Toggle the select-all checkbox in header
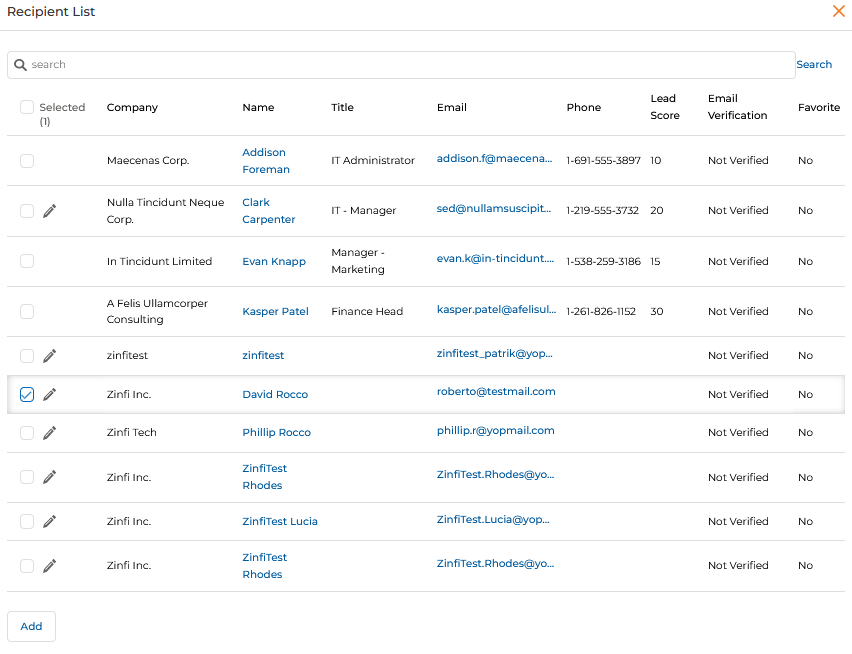 pyautogui.click(x=27, y=107)
